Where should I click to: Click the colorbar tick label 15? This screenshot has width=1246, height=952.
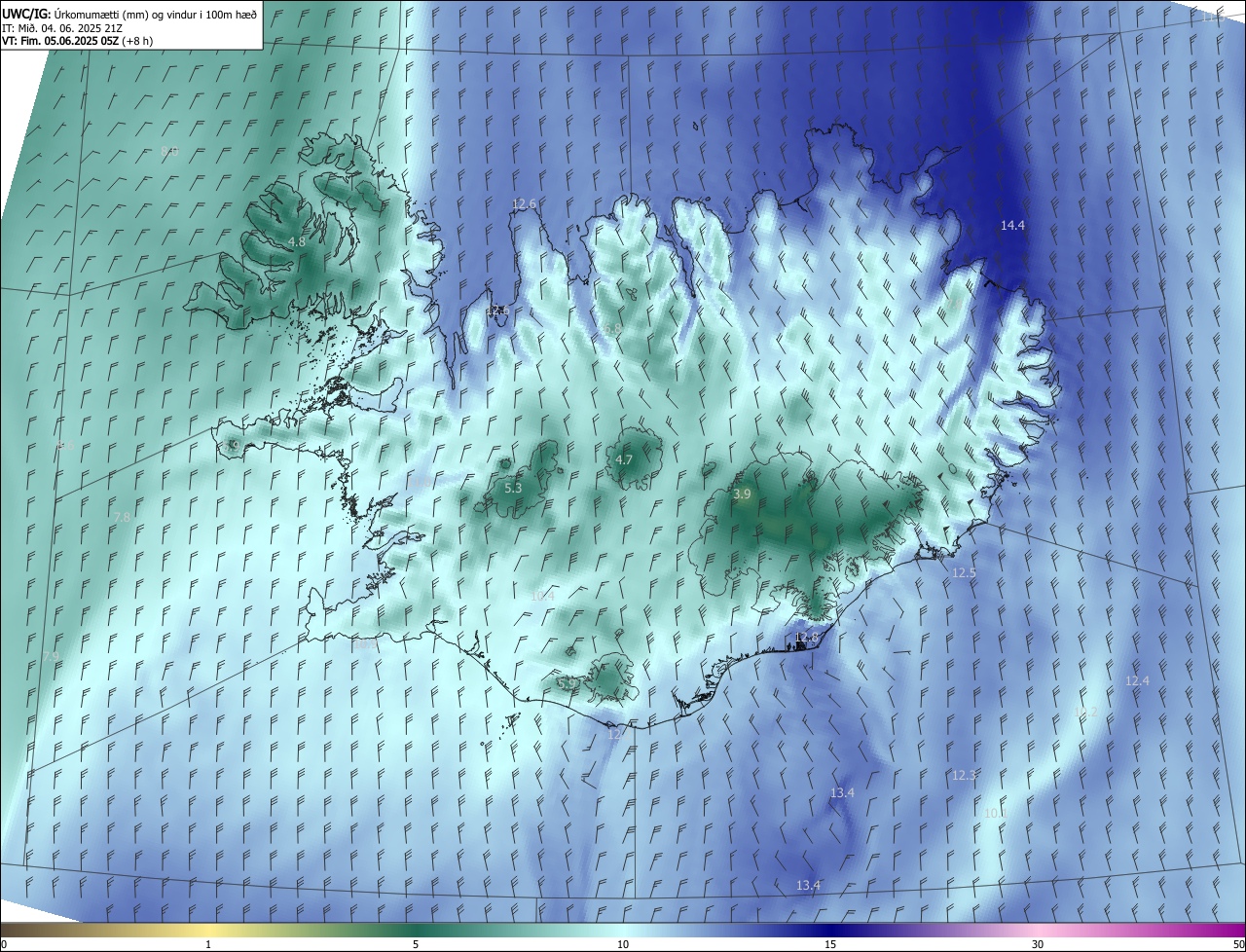pos(830,944)
